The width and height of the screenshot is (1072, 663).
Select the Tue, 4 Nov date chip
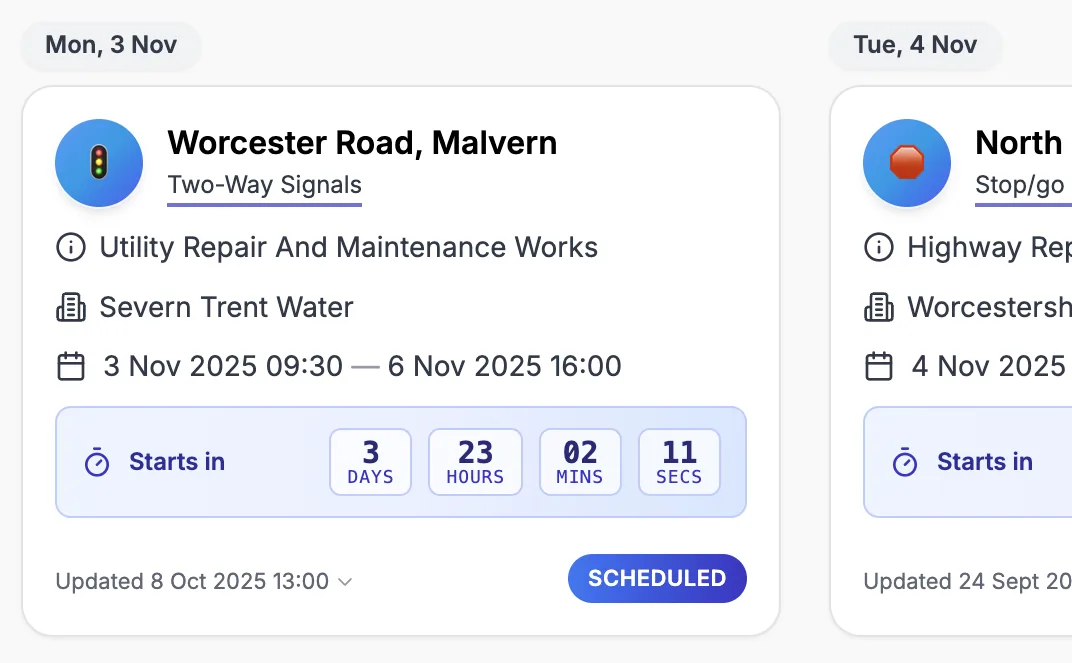coord(915,45)
